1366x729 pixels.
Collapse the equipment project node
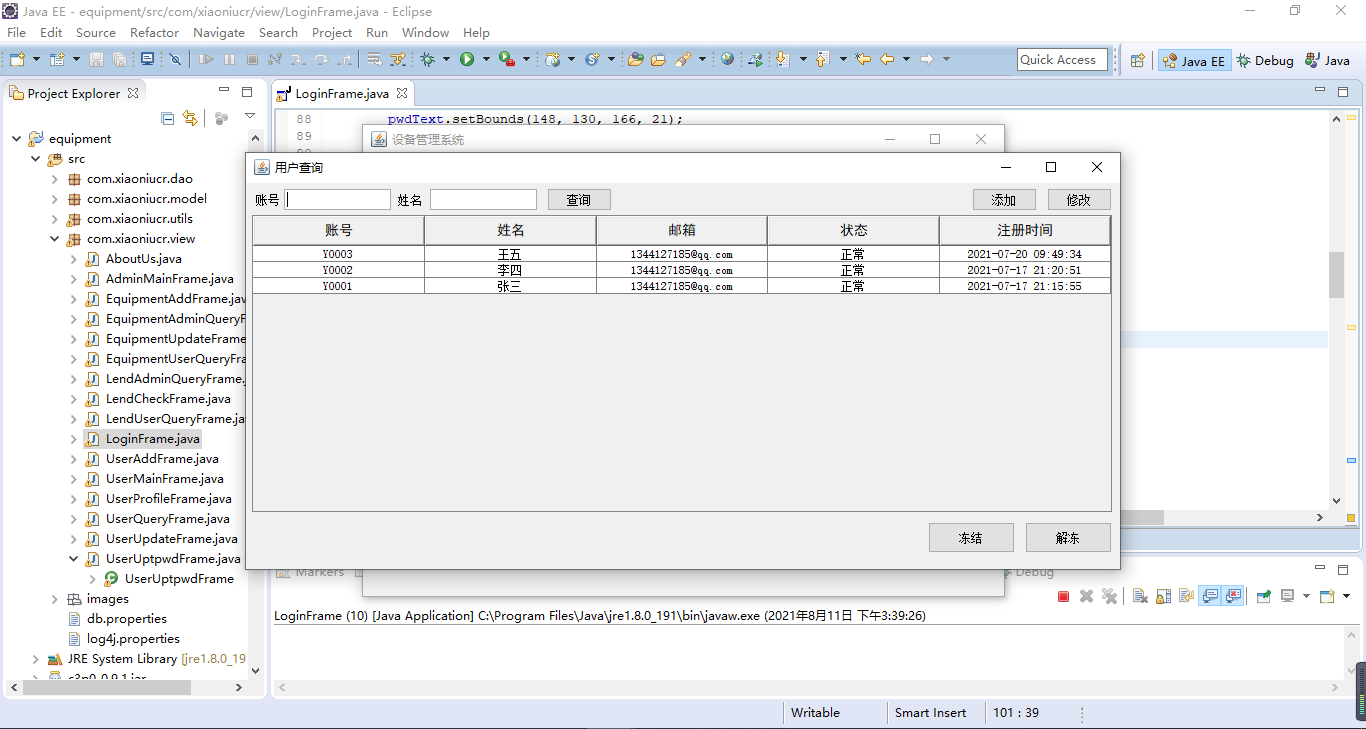coord(17,139)
